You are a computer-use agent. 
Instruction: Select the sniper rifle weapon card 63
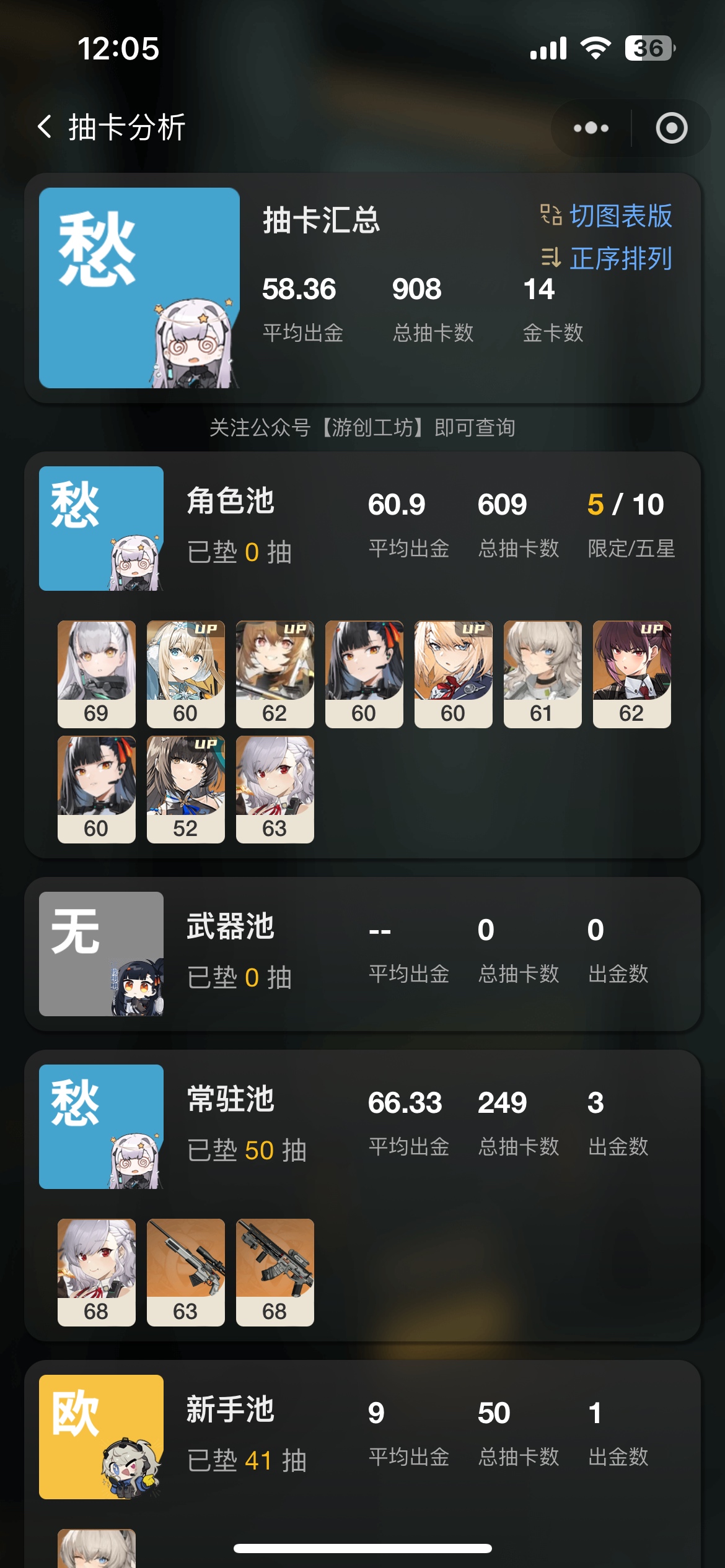pos(186,1273)
